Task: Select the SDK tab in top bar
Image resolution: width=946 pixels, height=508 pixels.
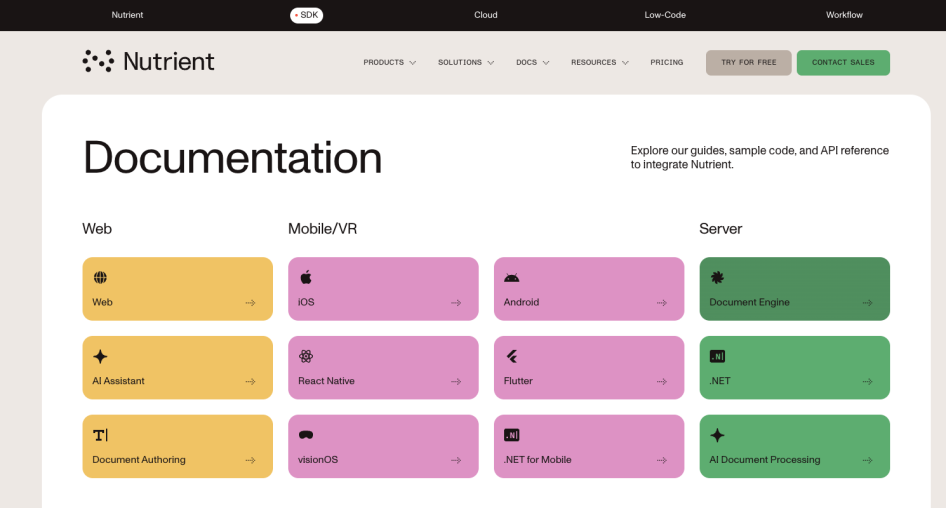Action: 306,15
